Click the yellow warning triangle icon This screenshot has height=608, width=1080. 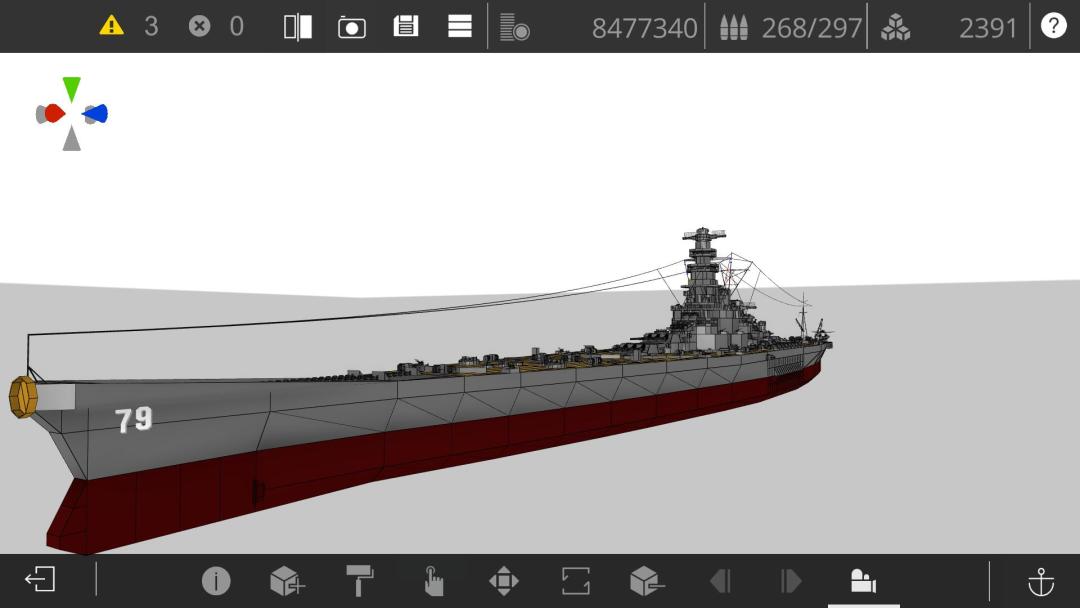(111, 26)
